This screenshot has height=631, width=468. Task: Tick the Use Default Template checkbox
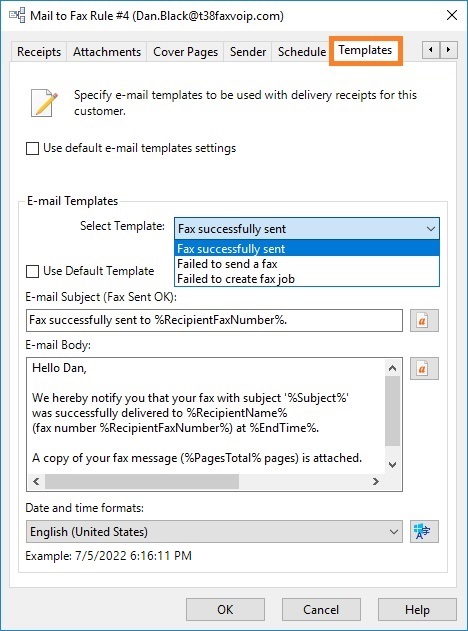32,271
